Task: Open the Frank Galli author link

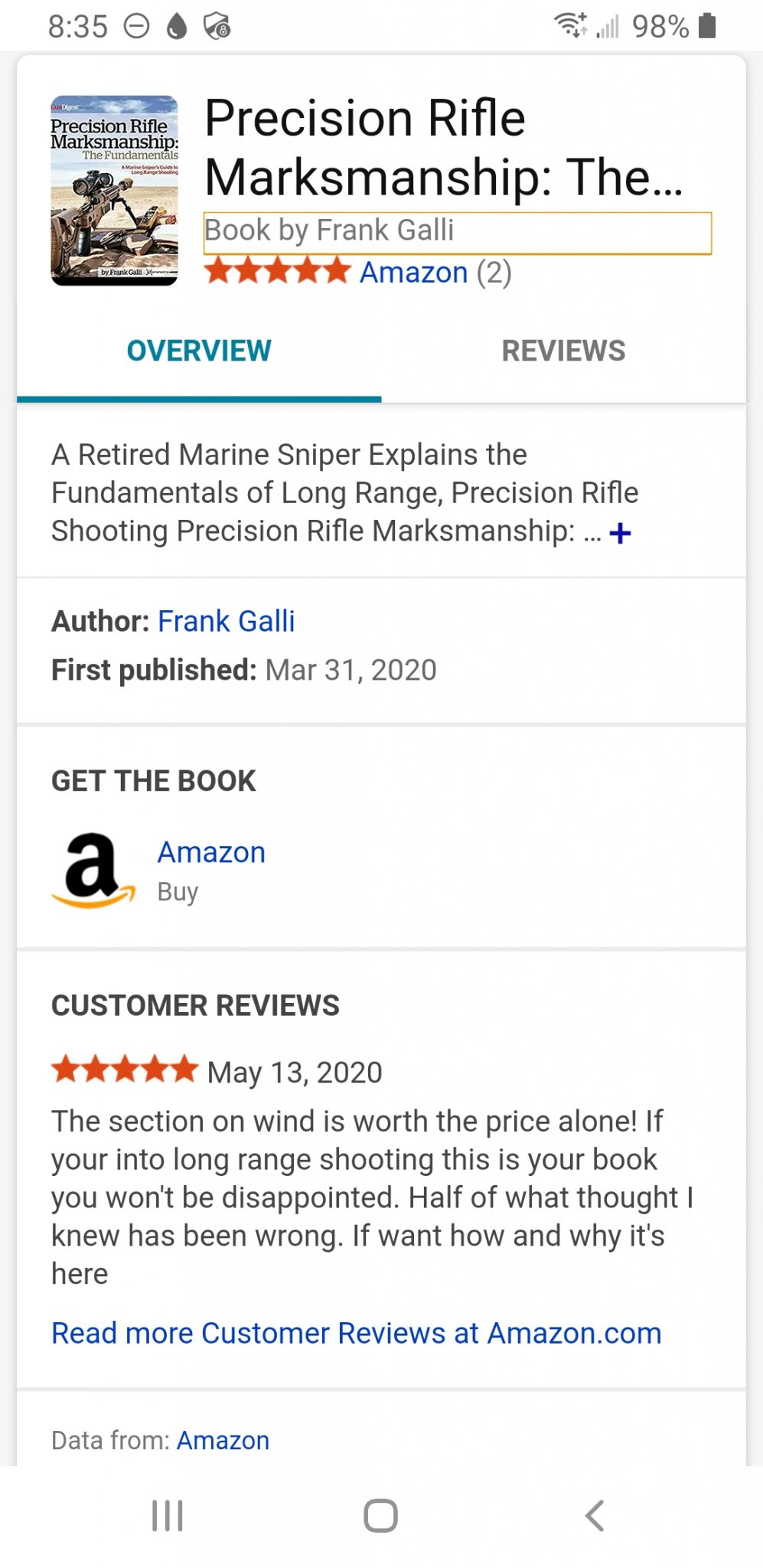Action: click(226, 621)
